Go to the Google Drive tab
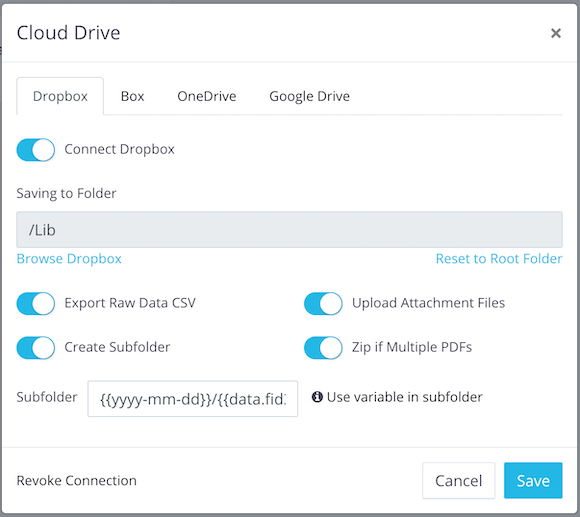Image resolution: width=580 pixels, height=517 pixels. pyautogui.click(x=309, y=96)
